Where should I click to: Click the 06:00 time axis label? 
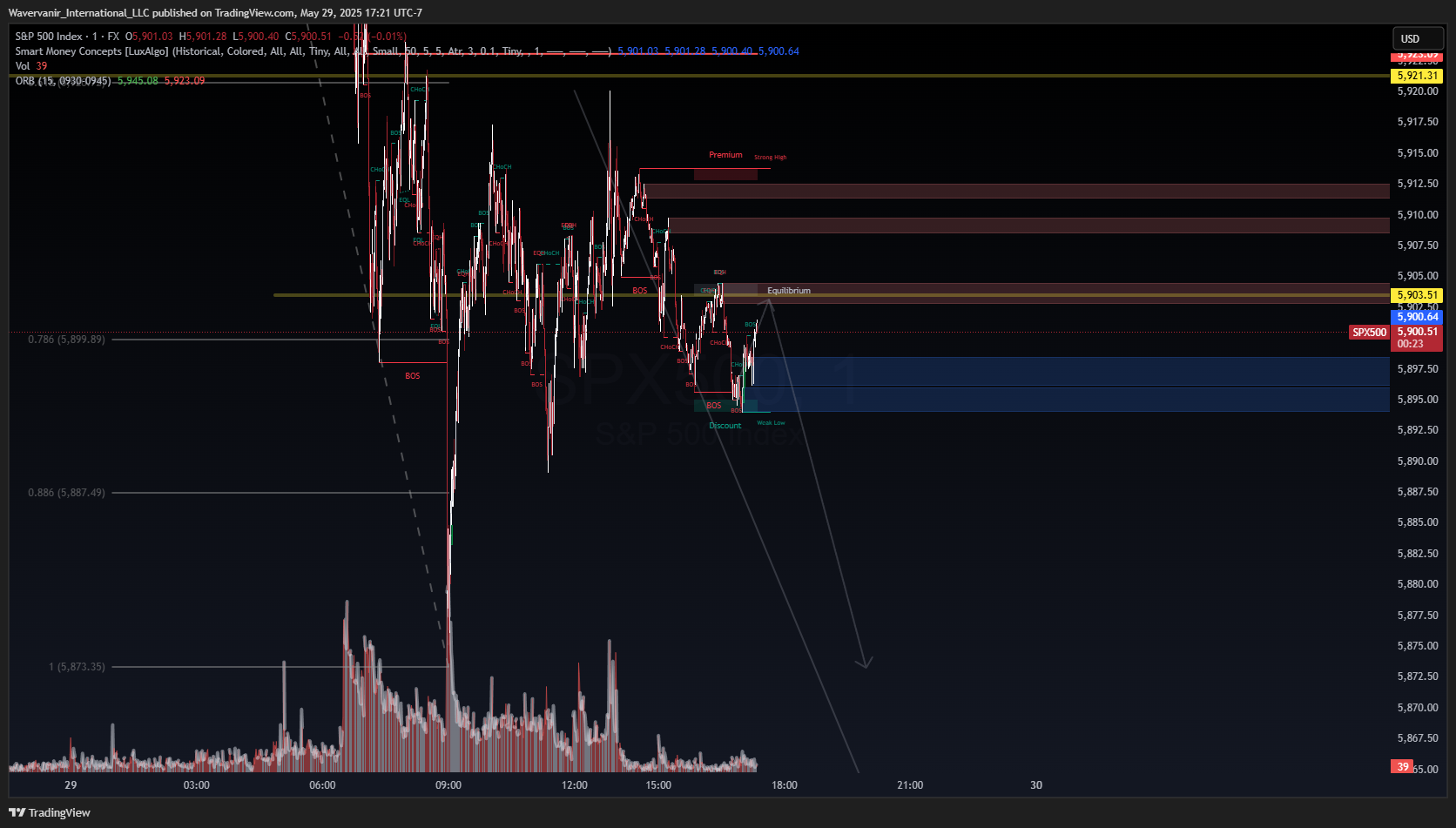pos(322,785)
